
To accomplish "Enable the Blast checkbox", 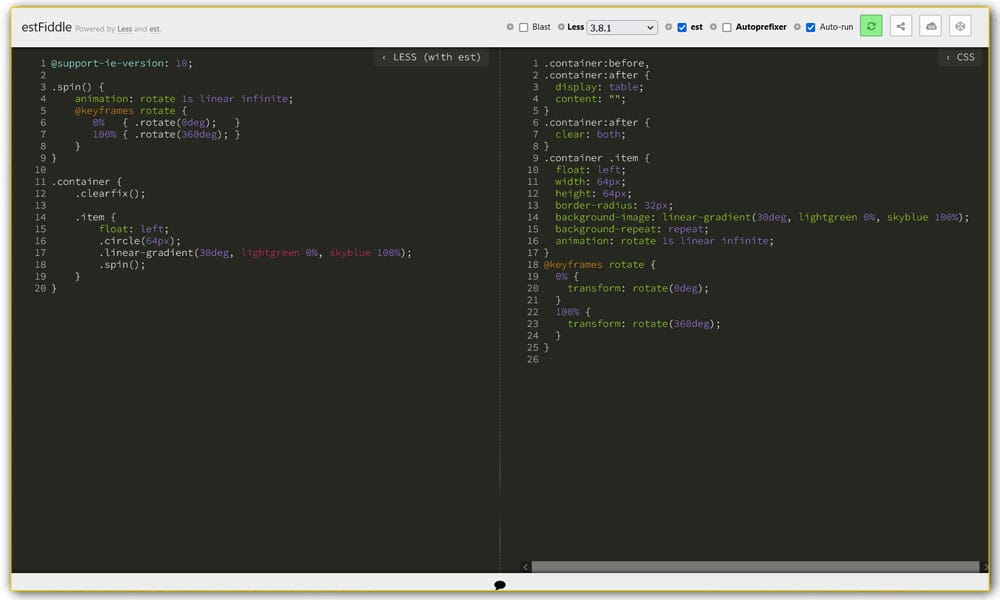I will click(x=522, y=26).
